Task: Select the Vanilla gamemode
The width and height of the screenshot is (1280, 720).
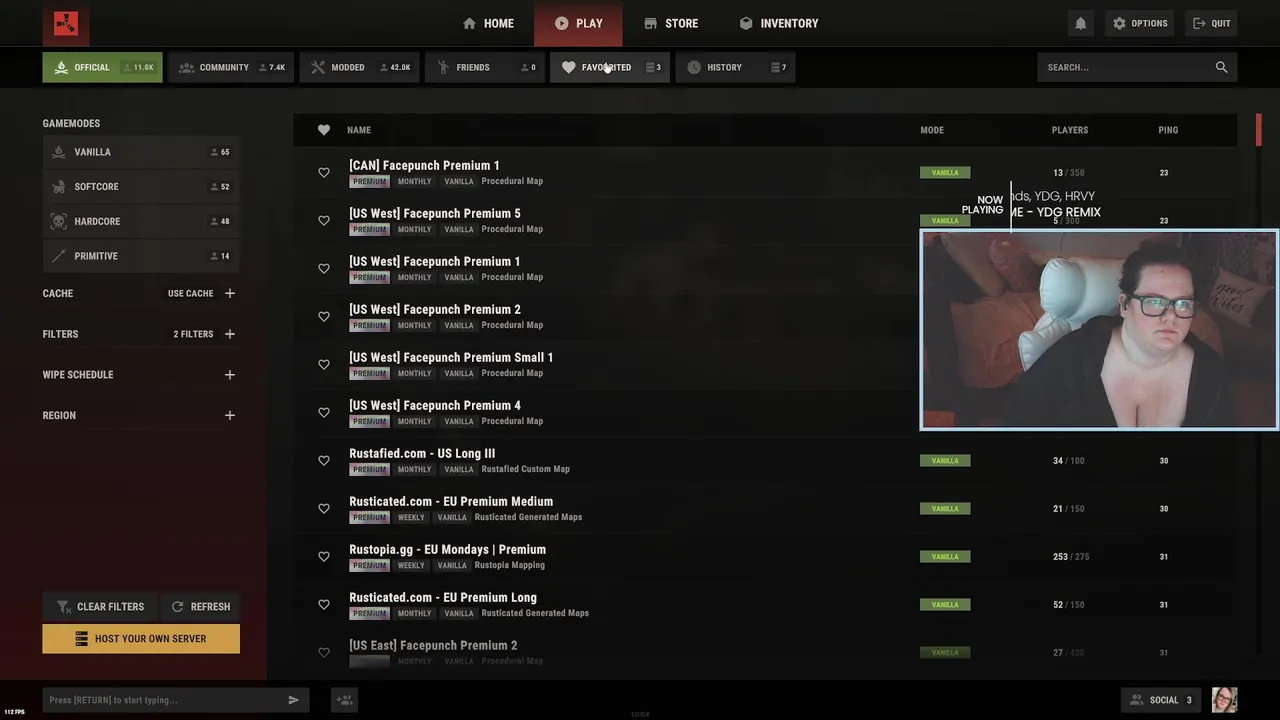Action: 141,152
